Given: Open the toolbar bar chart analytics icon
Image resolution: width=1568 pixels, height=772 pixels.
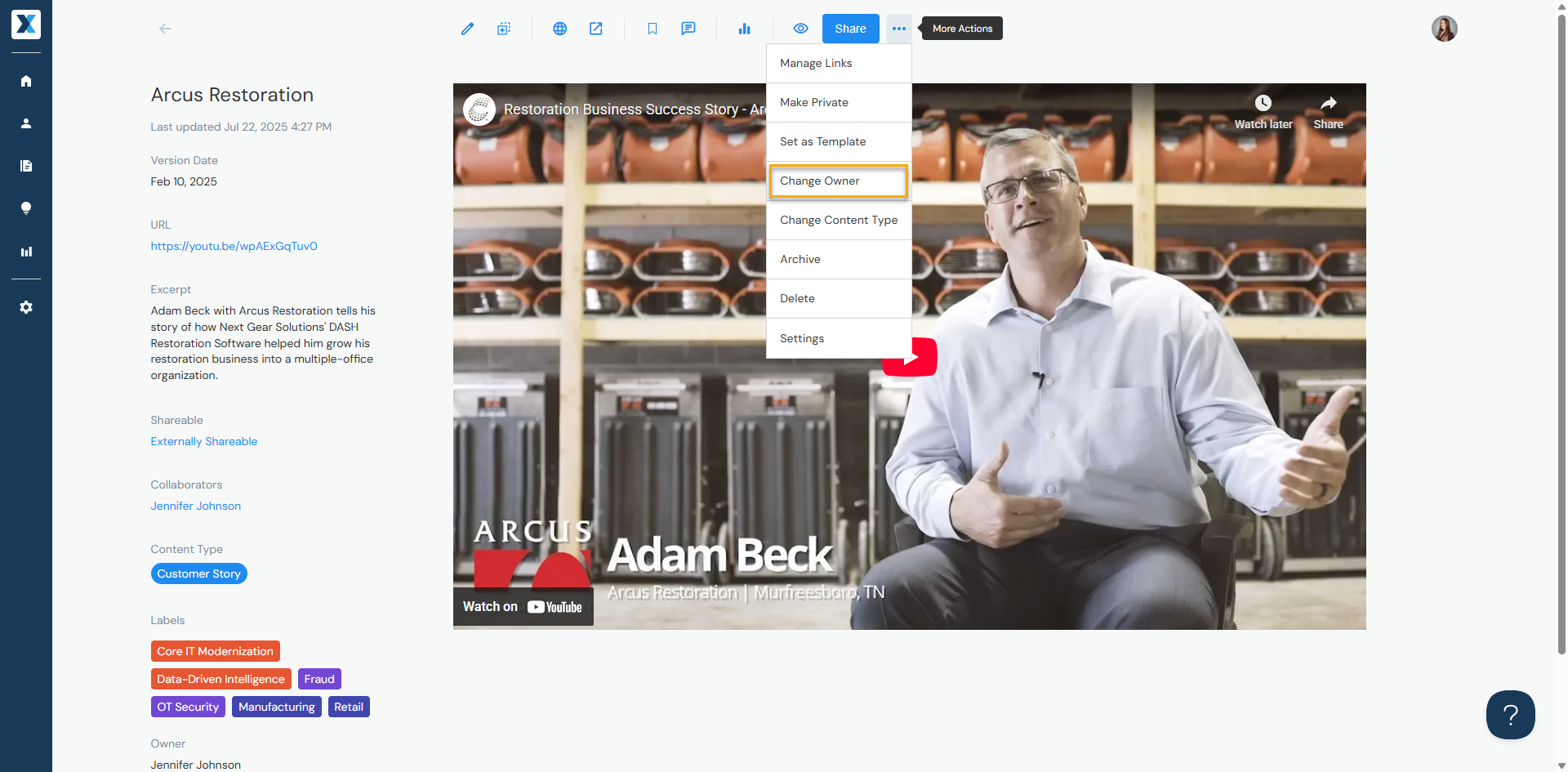Looking at the screenshot, I should point(744,29).
